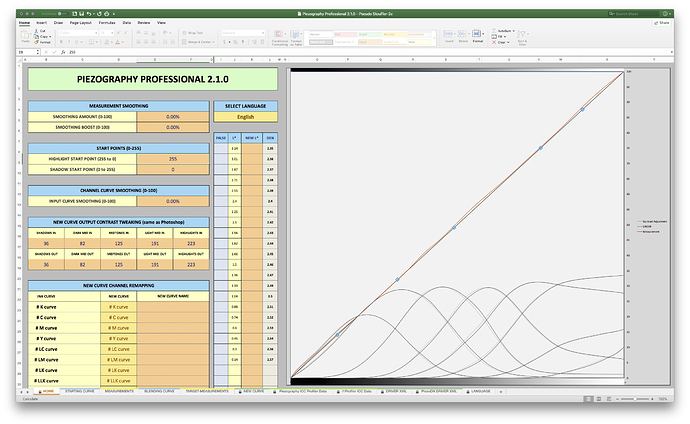Viewport: 690px width, 424px height.
Task: Click the Midtones In value 125
Action: tap(118, 243)
